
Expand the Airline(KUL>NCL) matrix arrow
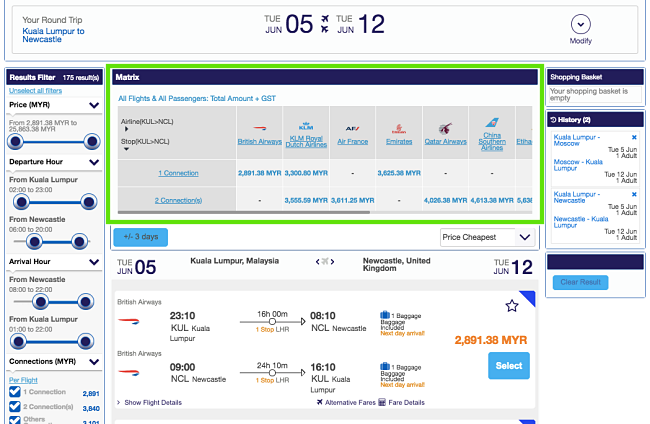126,129
